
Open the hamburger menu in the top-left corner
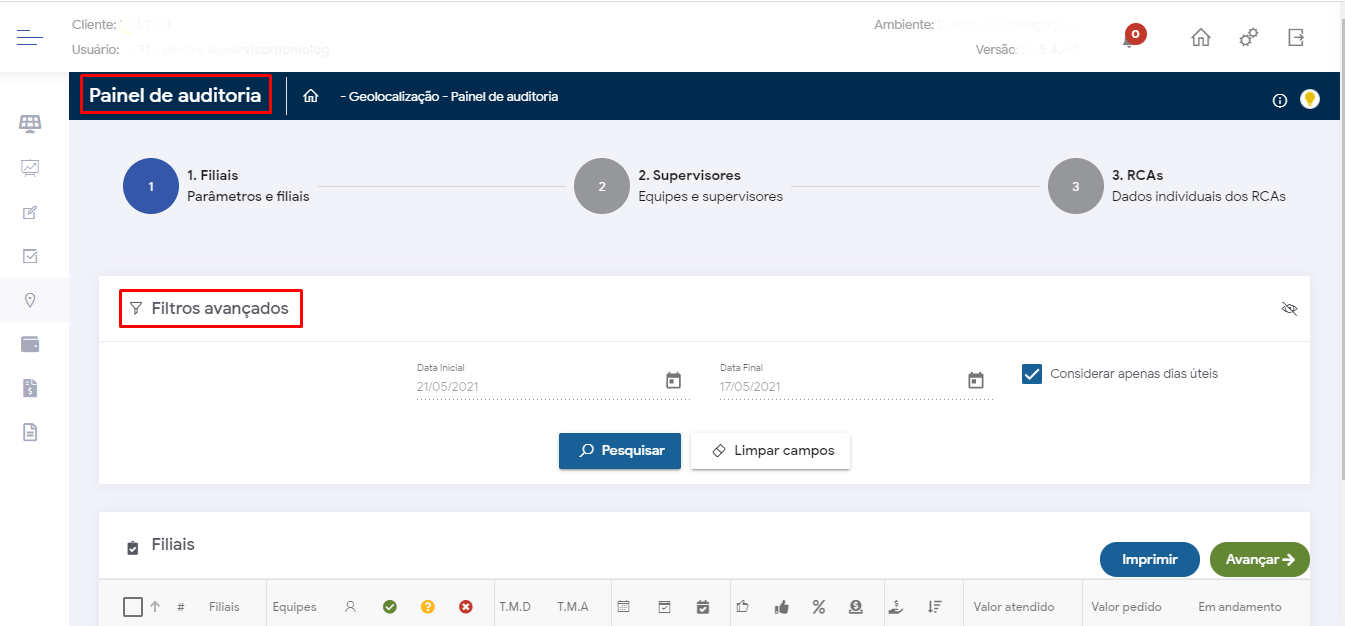click(30, 38)
